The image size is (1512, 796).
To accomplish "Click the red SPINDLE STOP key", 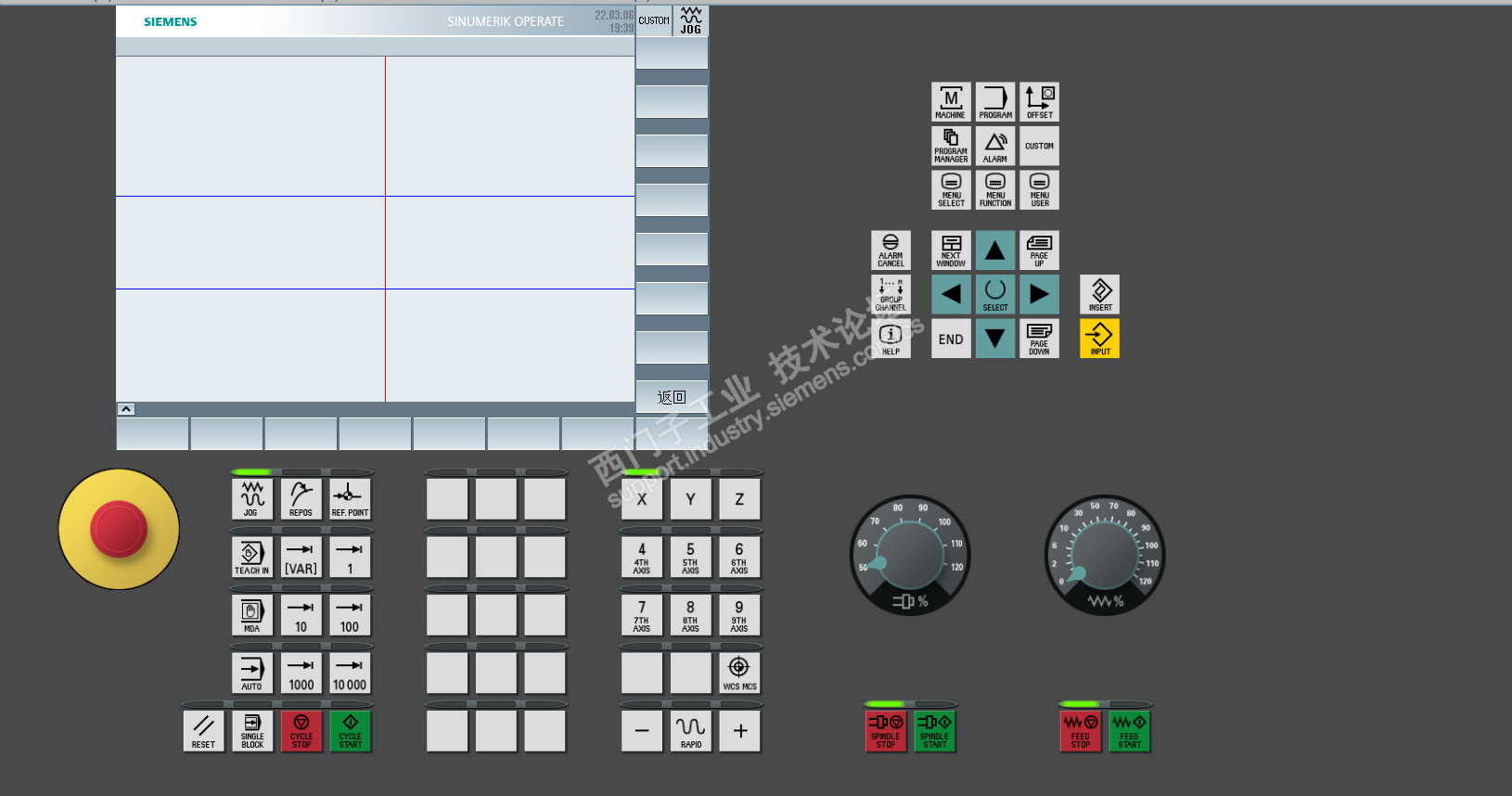I will (886, 731).
